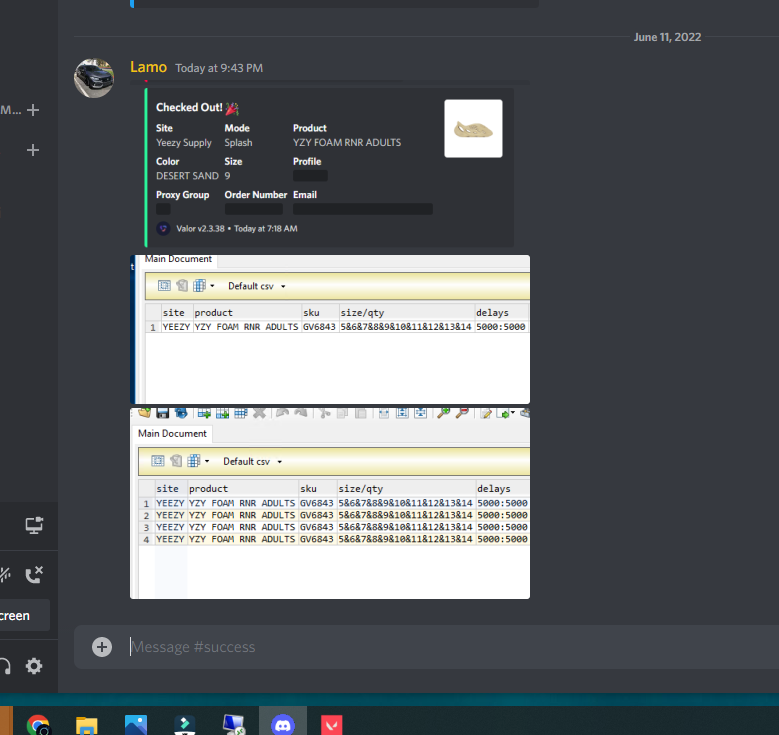Click the insert column icon in CSV toolbar
Viewport: 779px width, 735px height.
222,413
